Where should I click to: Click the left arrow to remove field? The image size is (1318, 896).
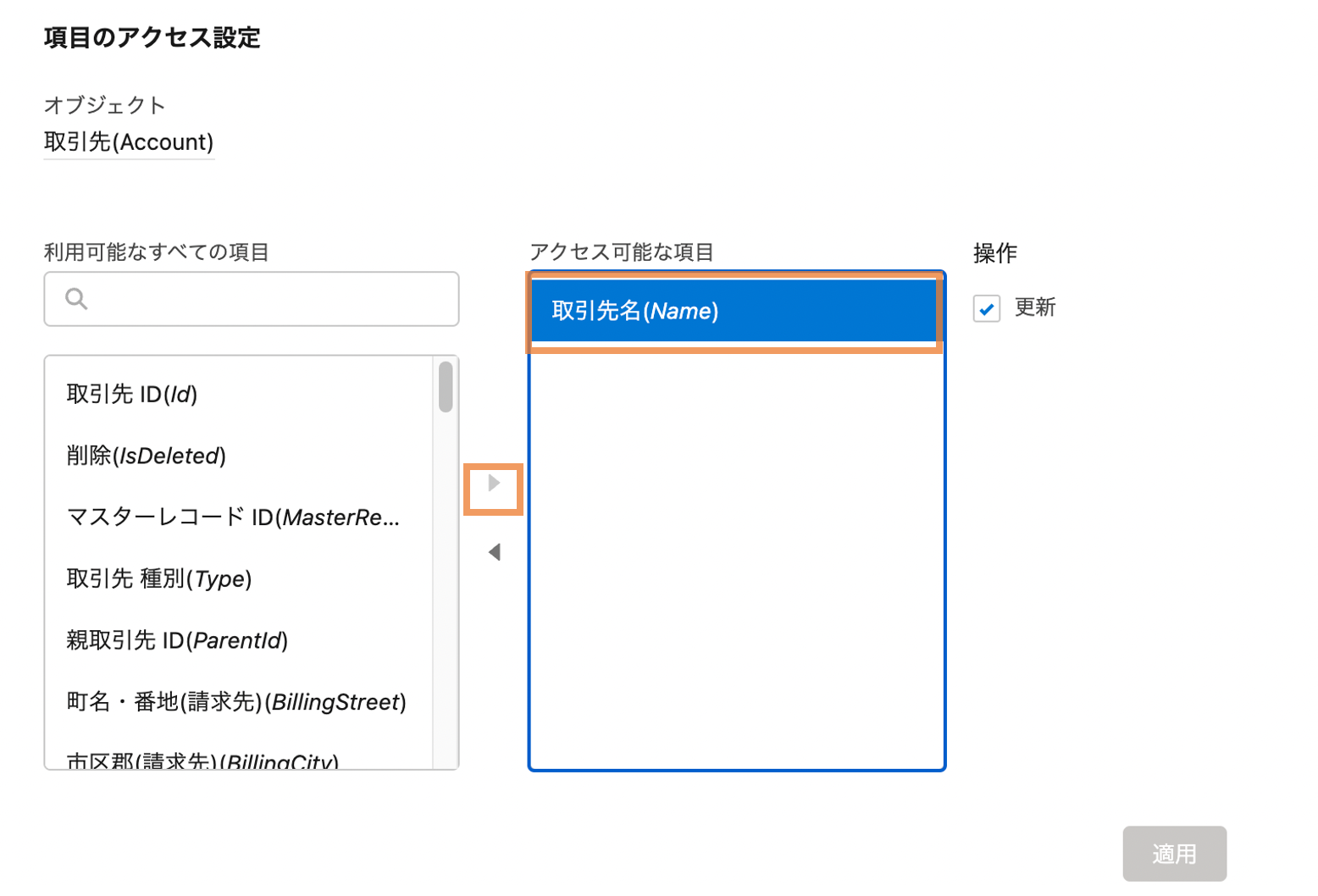pyautogui.click(x=494, y=552)
